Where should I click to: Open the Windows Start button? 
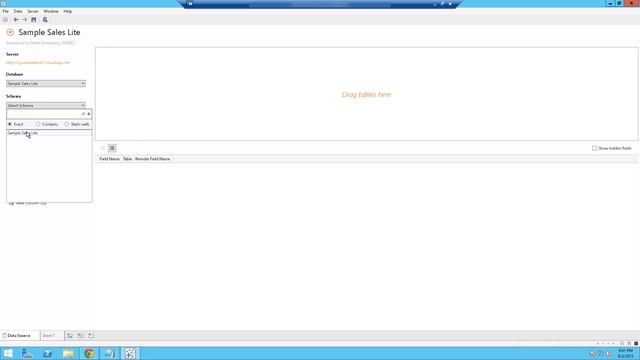8,353
